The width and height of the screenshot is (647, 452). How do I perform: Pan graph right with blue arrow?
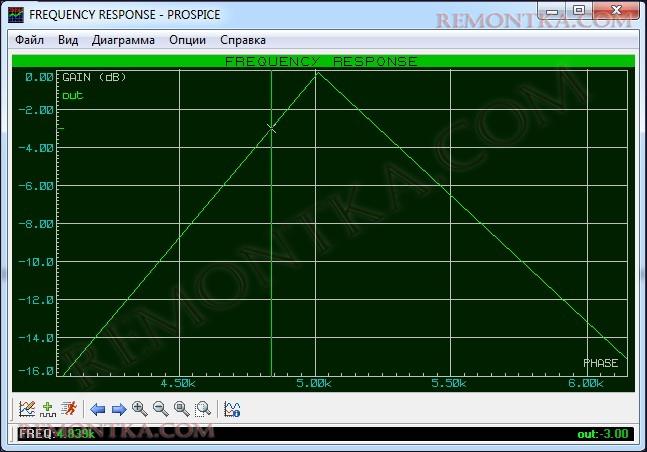point(118,408)
